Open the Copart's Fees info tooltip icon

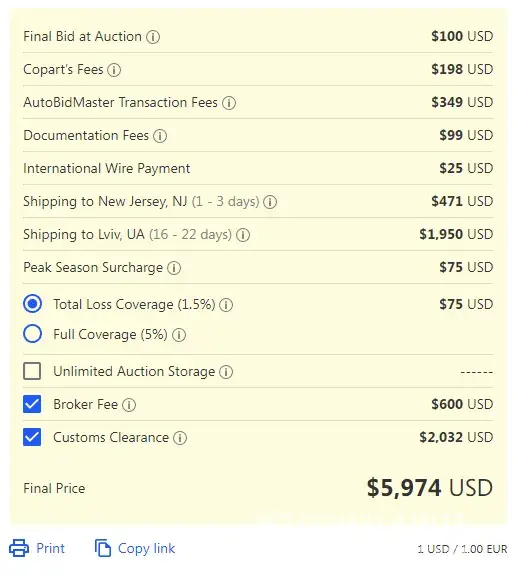(114, 70)
